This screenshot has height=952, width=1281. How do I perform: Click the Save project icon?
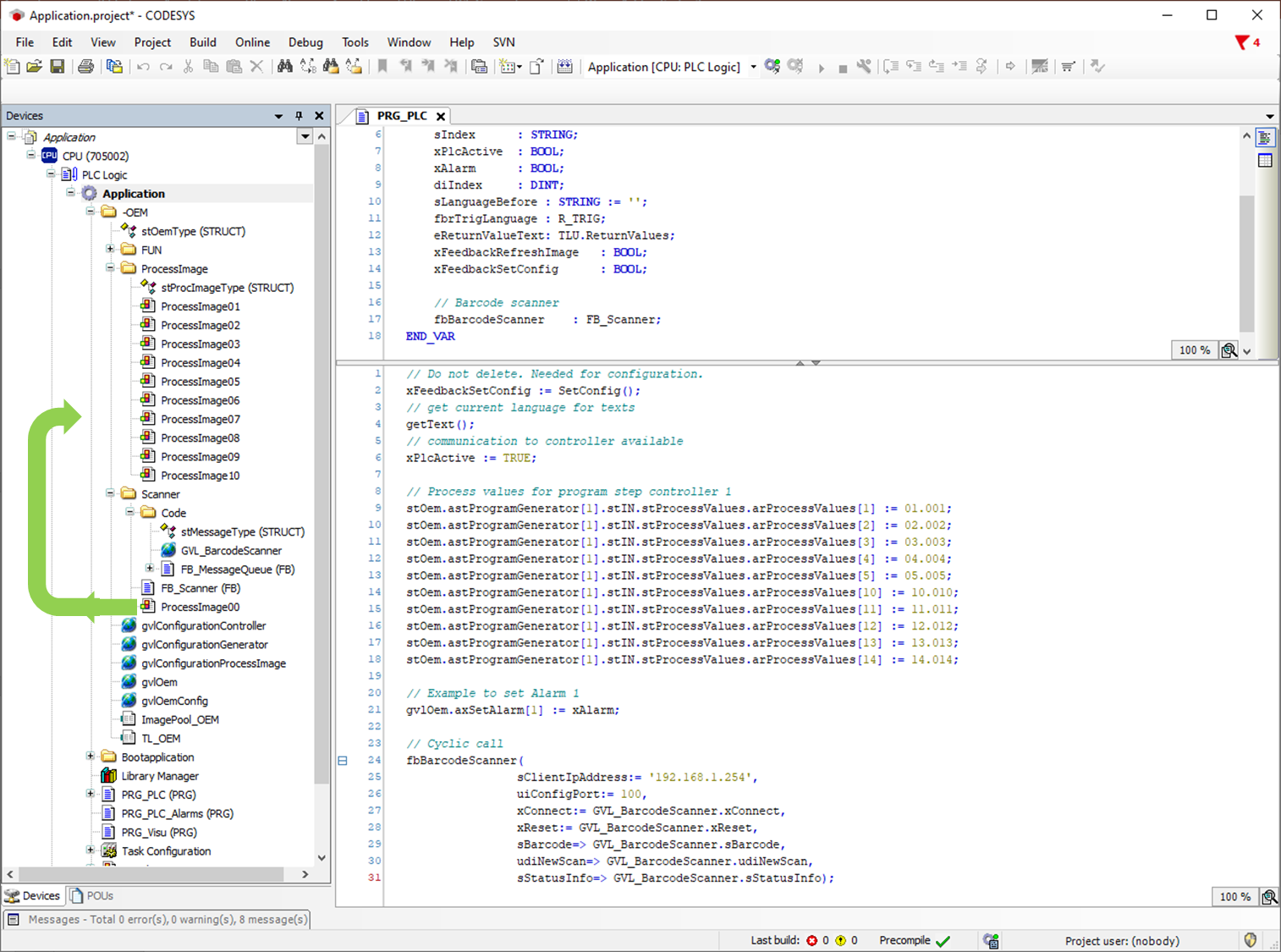coord(58,67)
